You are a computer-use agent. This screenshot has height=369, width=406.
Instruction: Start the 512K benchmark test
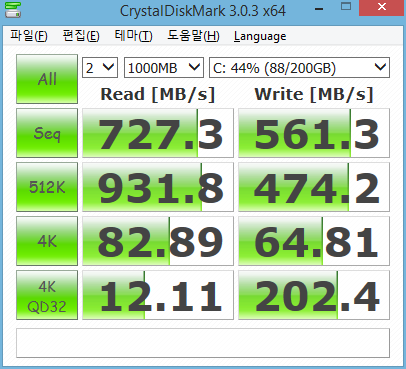tap(47, 187)
